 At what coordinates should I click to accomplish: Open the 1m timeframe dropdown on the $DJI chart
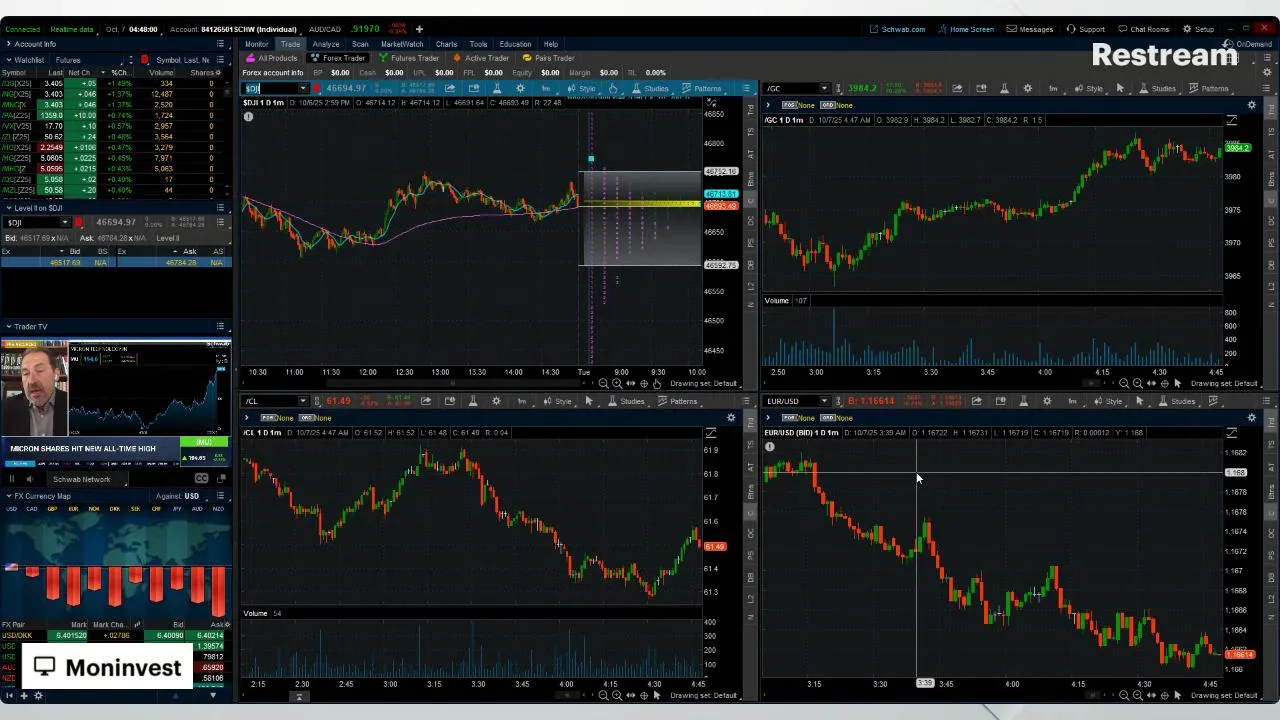[545, 89]
